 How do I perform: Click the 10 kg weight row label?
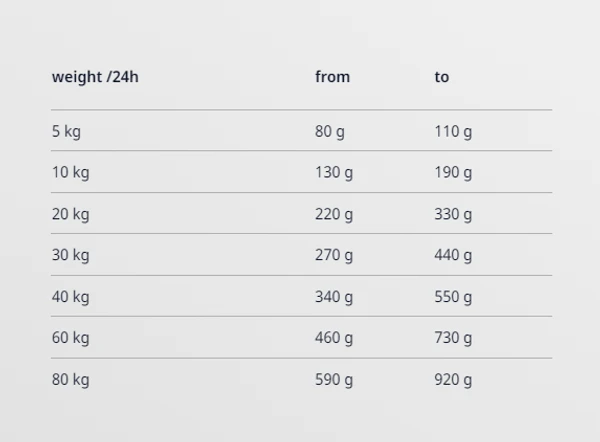(70, 172)
